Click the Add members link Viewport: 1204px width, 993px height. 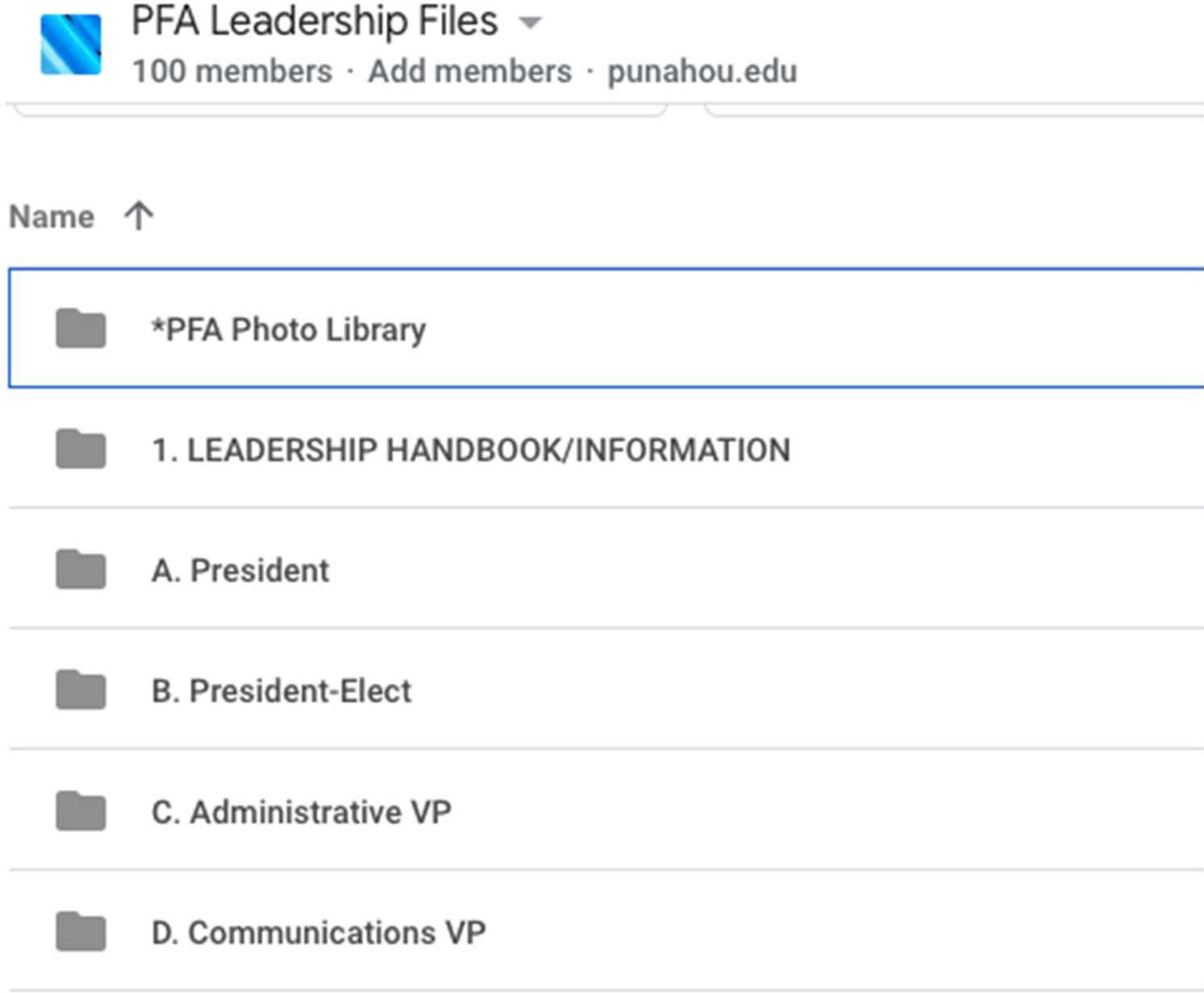point(469,71)
